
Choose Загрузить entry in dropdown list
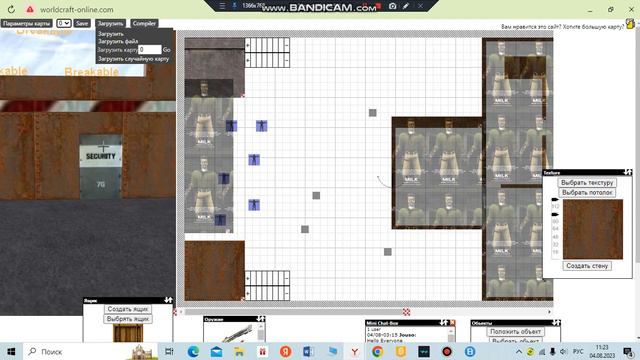click(x=111, y=34)
